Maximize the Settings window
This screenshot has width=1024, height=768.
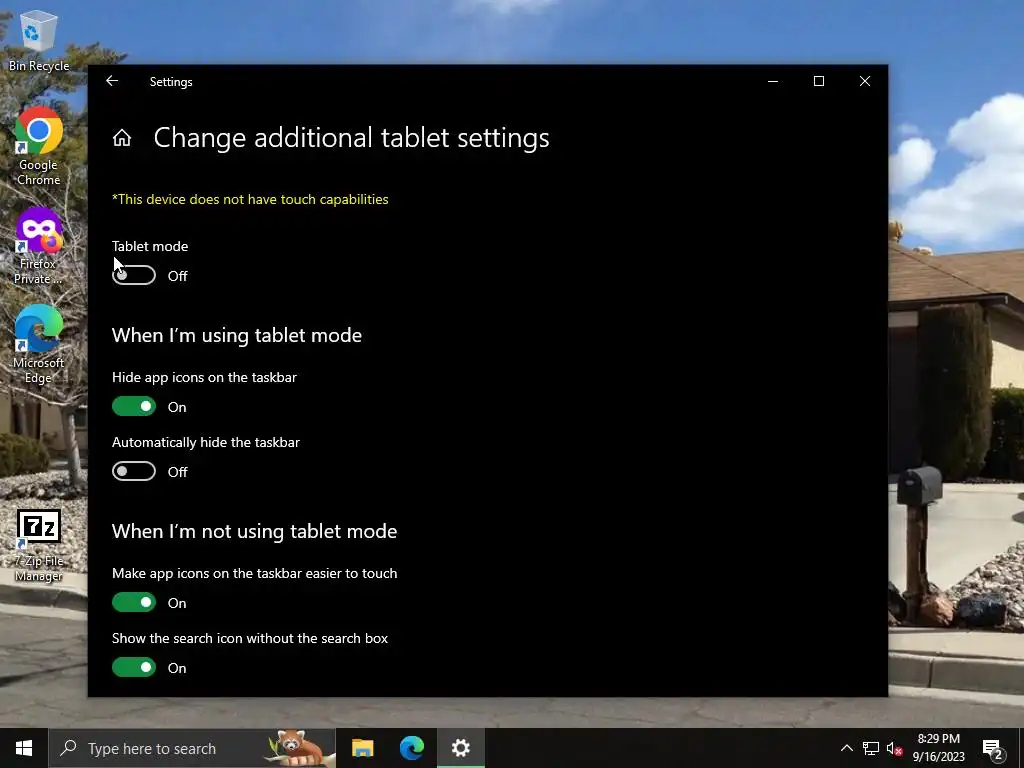pos(818,81)
